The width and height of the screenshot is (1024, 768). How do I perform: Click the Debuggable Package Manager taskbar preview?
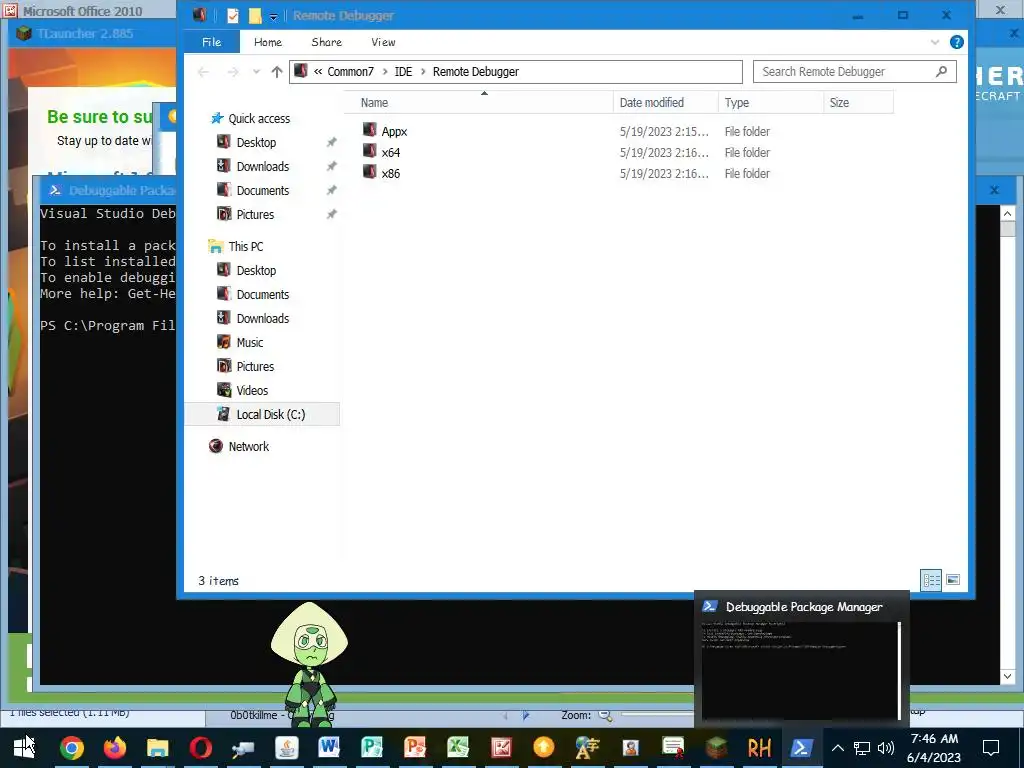pyautogui.click(x=801, y=658)
